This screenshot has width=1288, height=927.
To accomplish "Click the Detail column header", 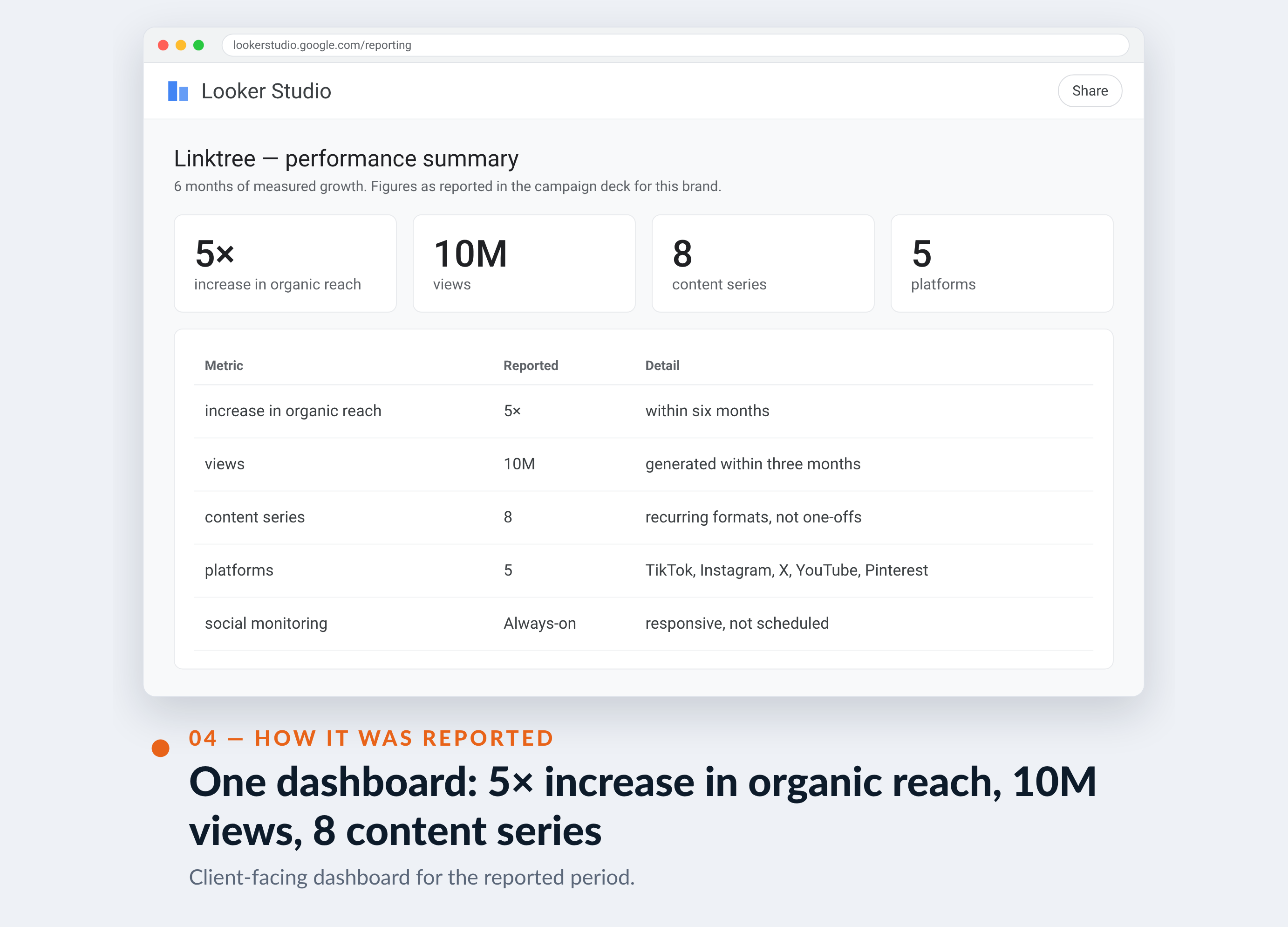I will (662, 365).
